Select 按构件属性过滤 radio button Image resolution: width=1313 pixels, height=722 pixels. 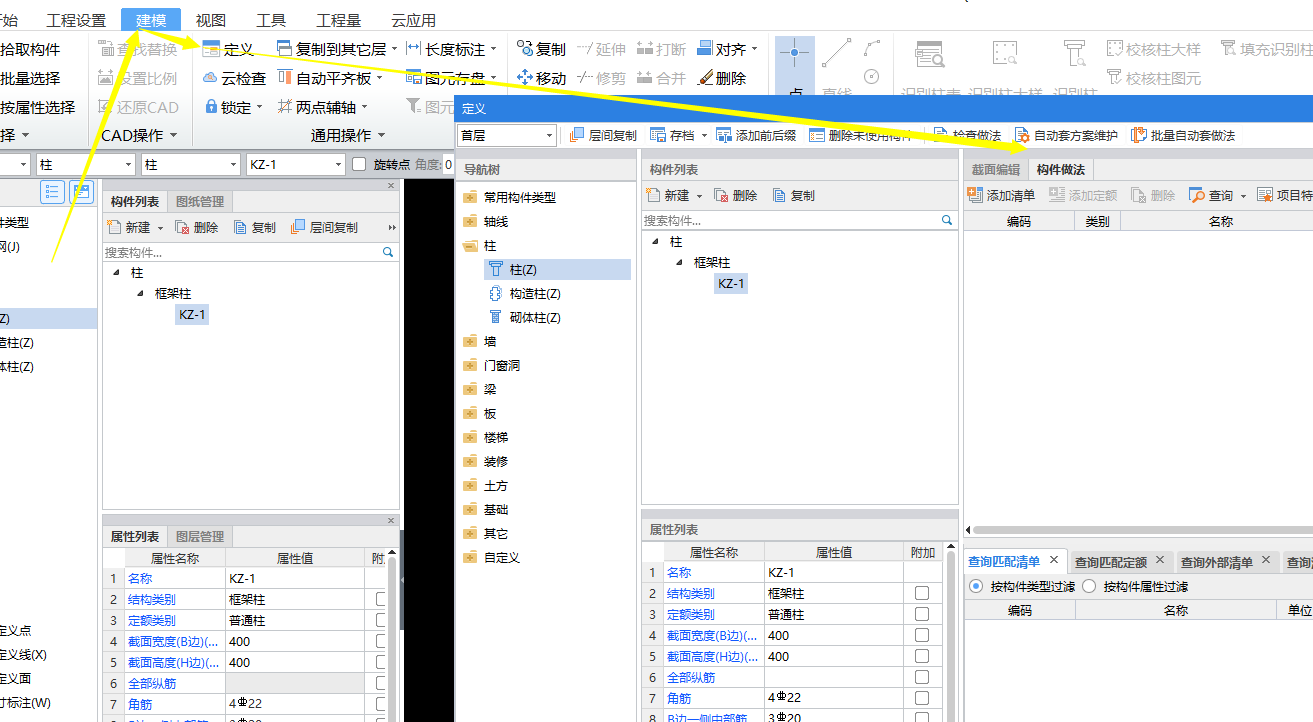click(1089, 586)
